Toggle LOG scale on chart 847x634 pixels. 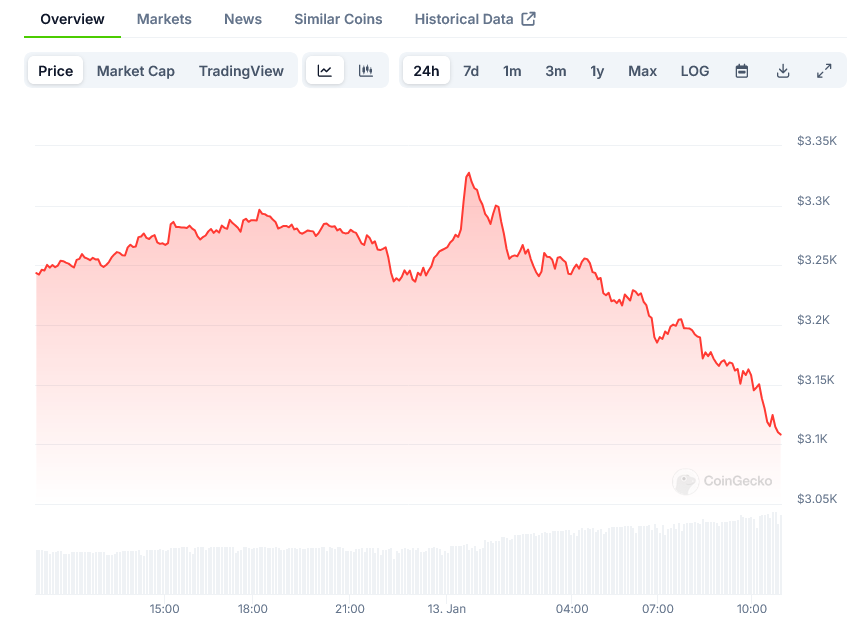tap(695, 71)
